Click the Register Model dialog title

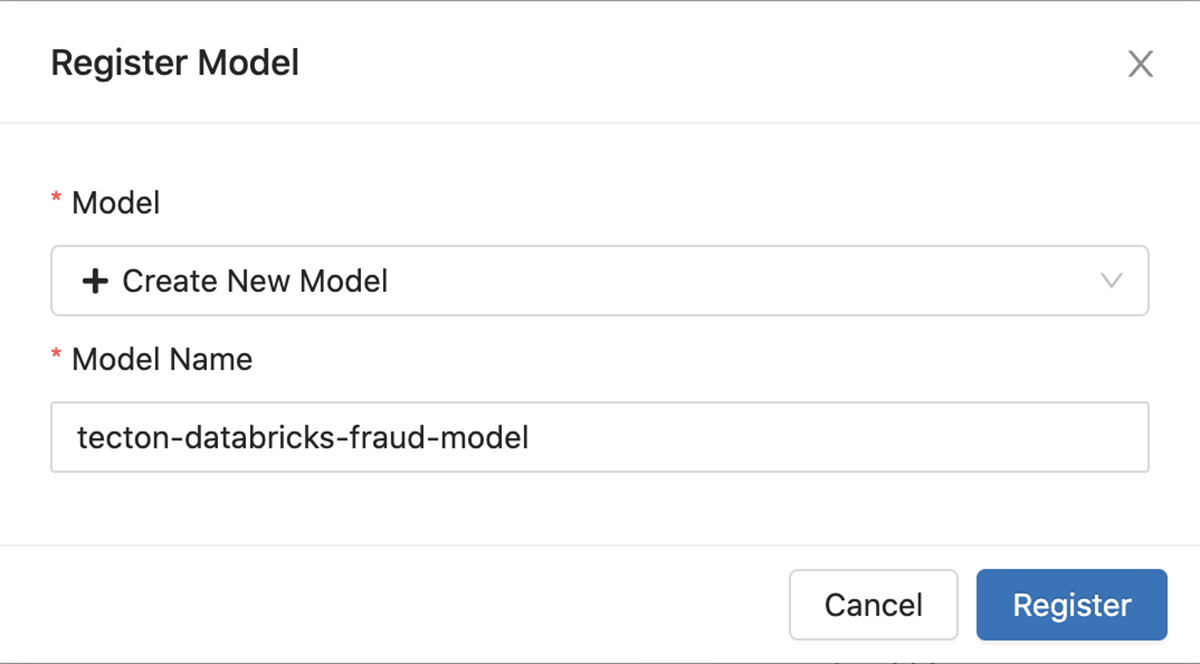tap(175, 64)
